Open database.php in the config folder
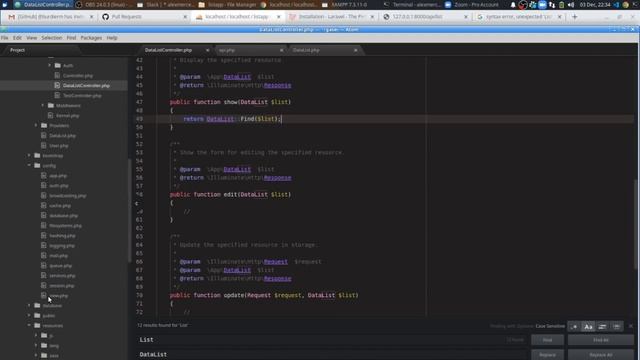 (x=63, y=216)
